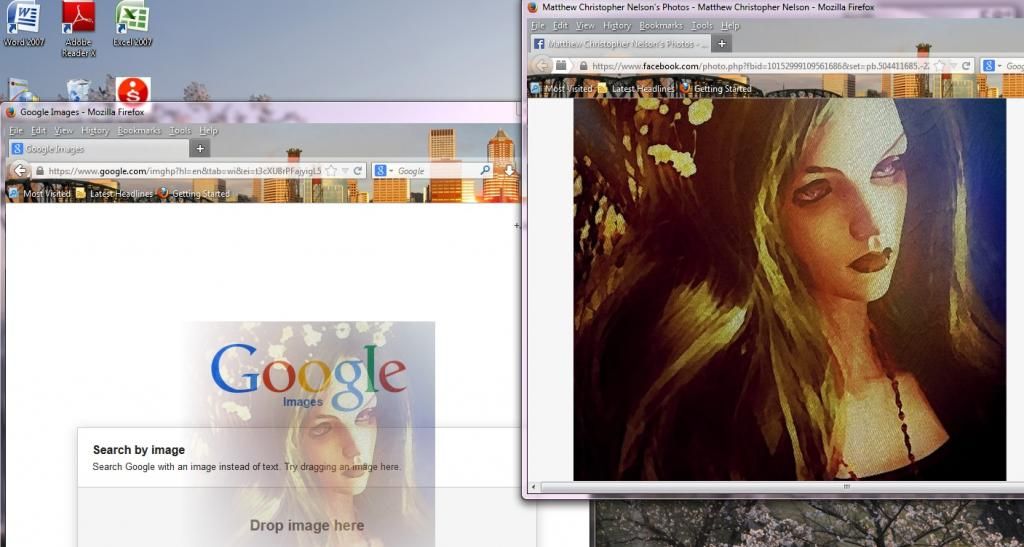The height and width of the screenshot is (547, 1024).
Task: Open the View menu in the Google Images window
Action: pyautogui.click(x=63, y=131)
